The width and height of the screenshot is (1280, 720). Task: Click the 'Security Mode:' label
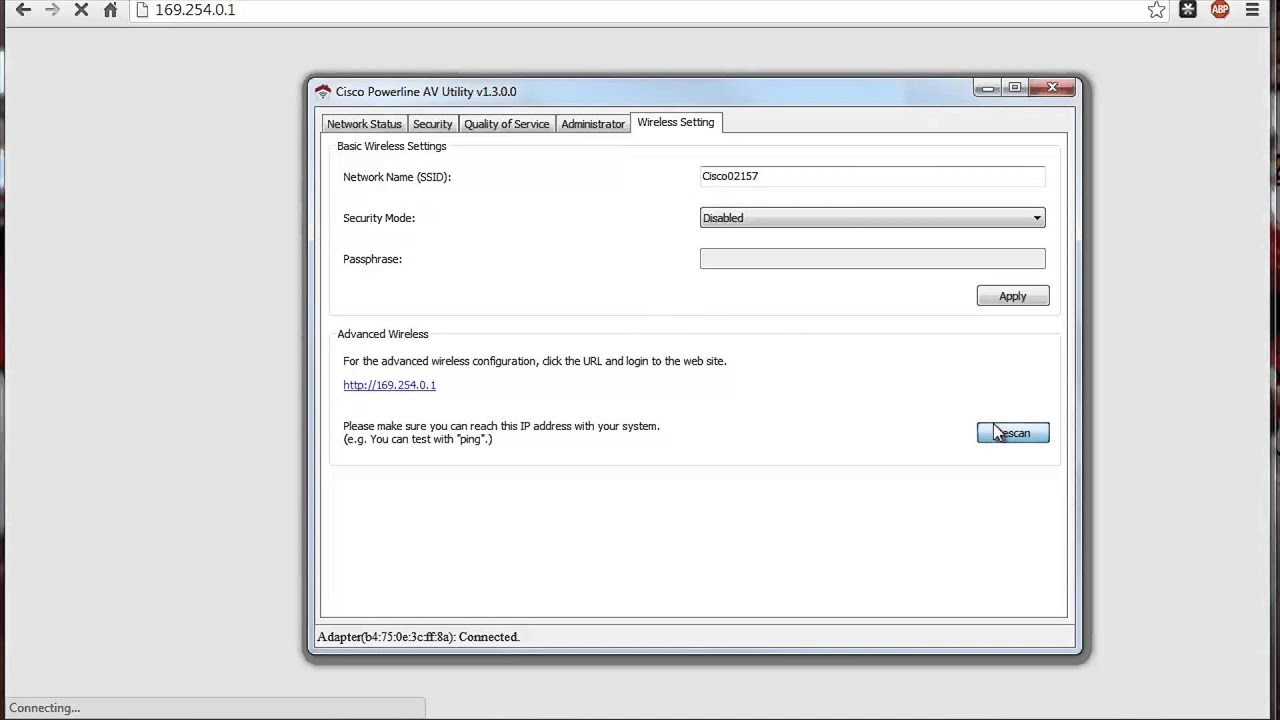point(379,218)
